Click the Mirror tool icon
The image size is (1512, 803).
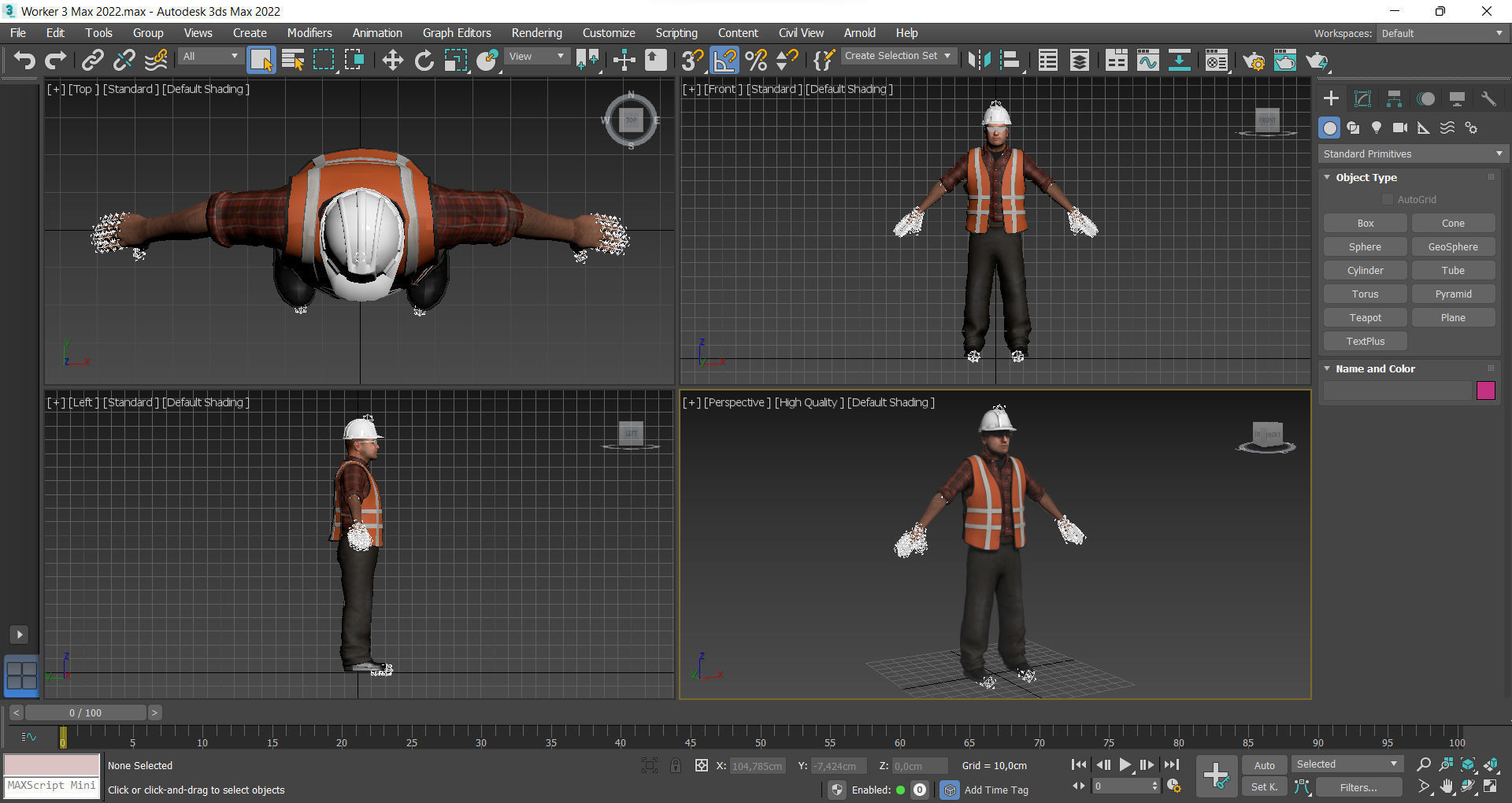[x=979, y=61]
